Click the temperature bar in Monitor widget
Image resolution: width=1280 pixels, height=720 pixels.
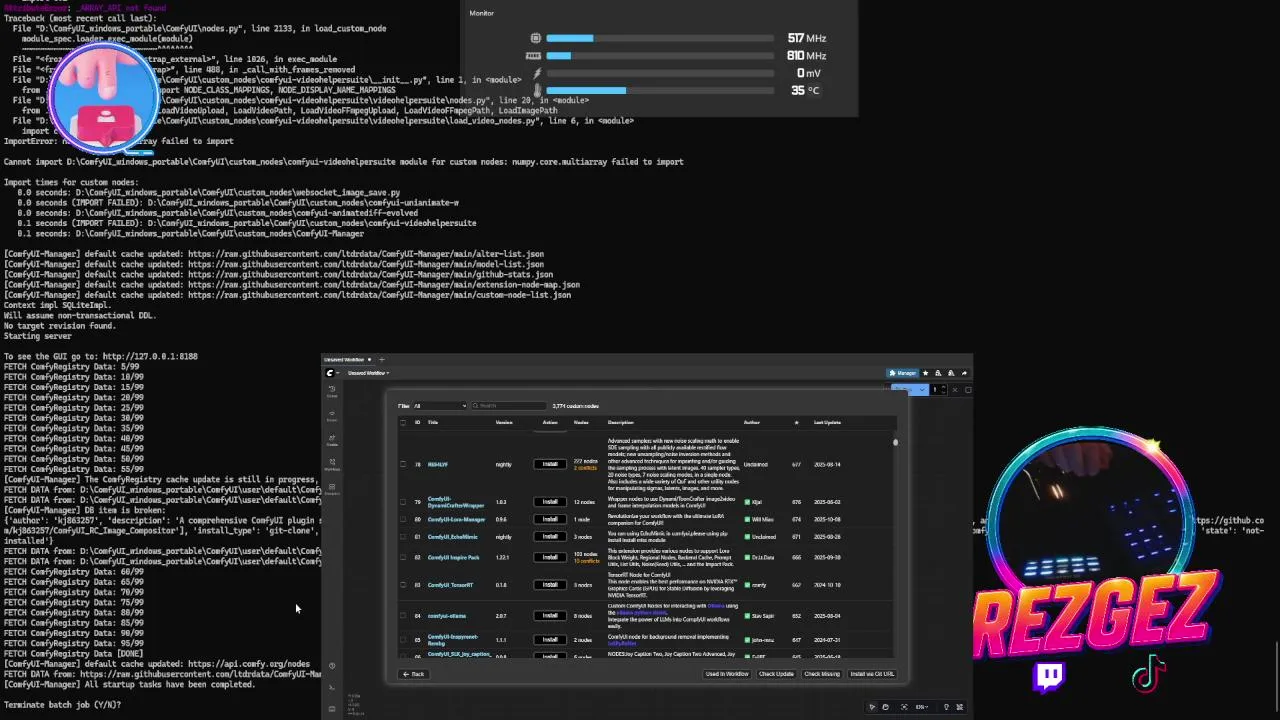pyautogui.click(x=660, y=90)
